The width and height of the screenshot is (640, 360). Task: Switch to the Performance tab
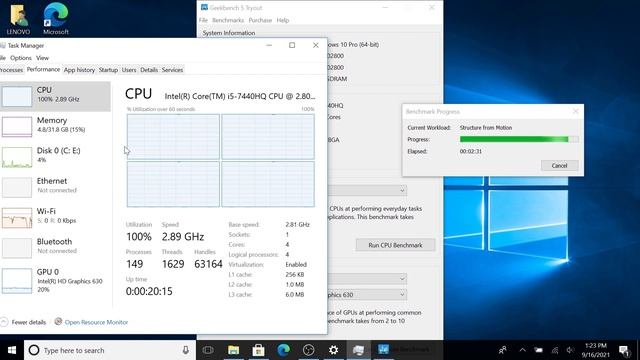pyautogui.click(x=43, y=69)
